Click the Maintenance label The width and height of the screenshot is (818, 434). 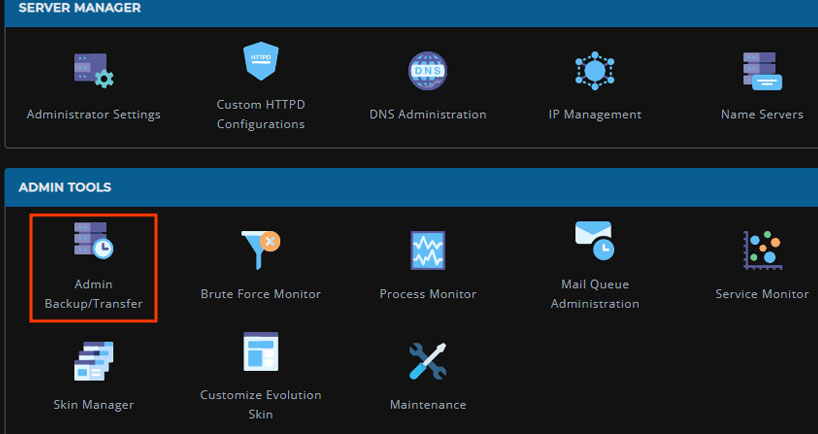tap(428, 404)
